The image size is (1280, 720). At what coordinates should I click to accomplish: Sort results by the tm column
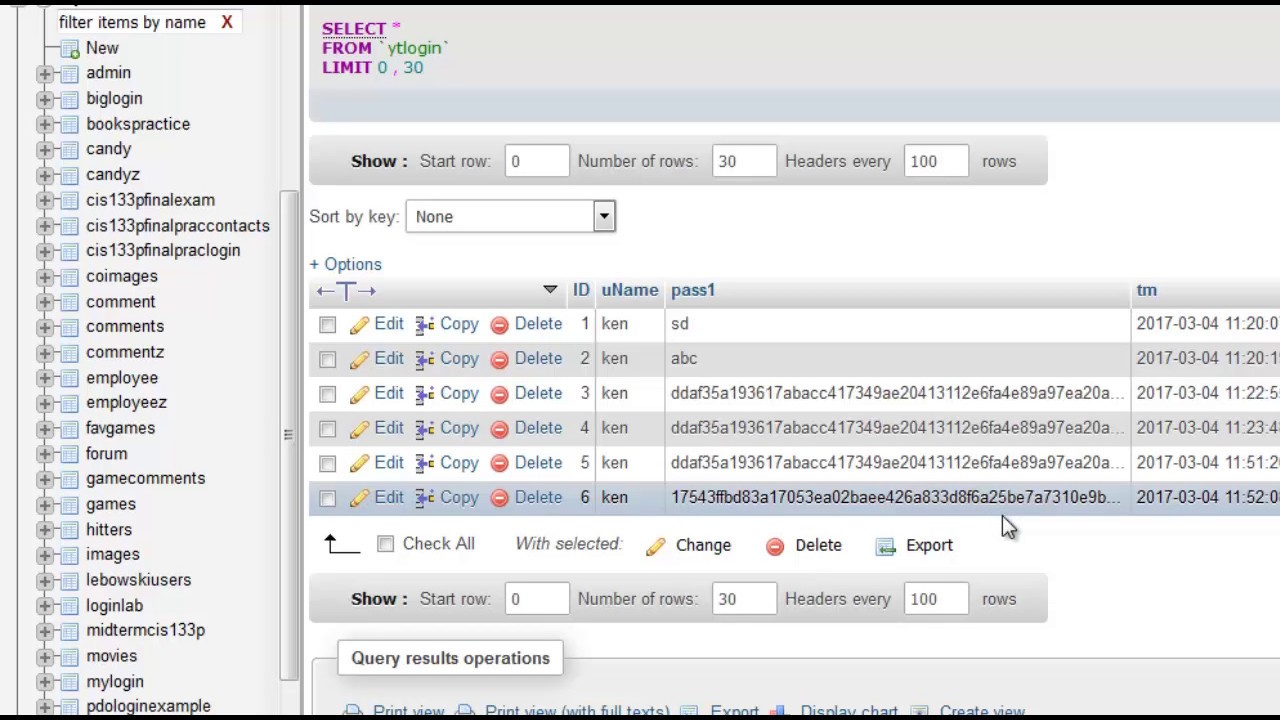[x=1146, y=290]
